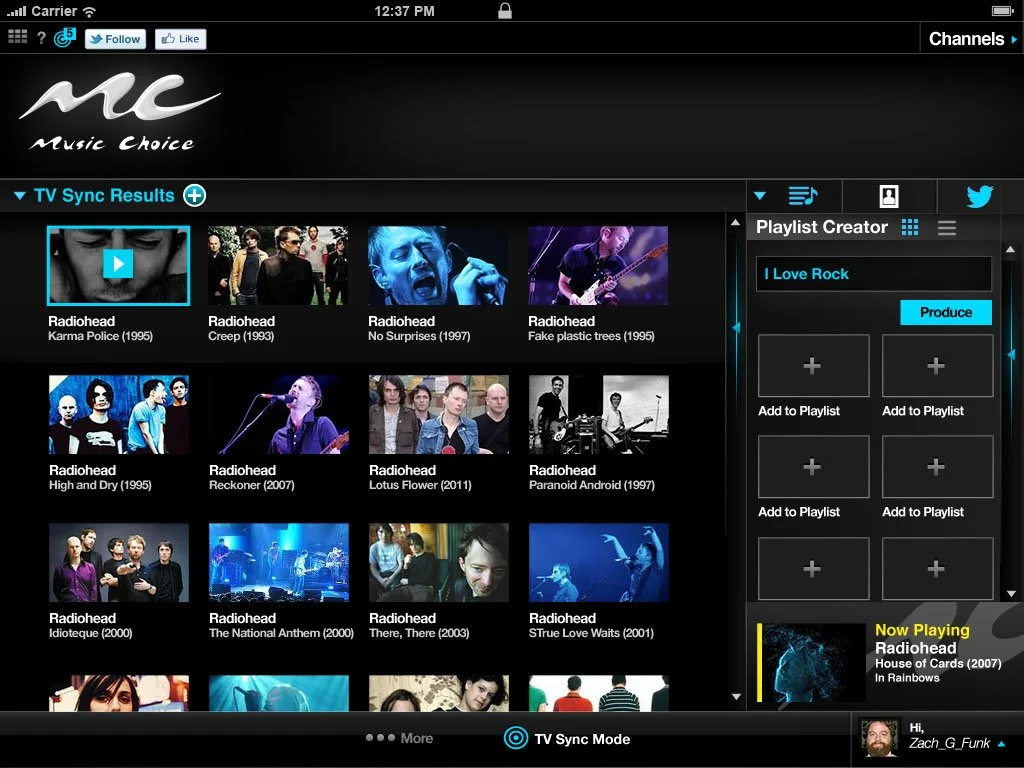Screen dimensions: 1024x768
Task: Select the Fake plastic trees (1995) thumbnail
Action: point(598,265)
